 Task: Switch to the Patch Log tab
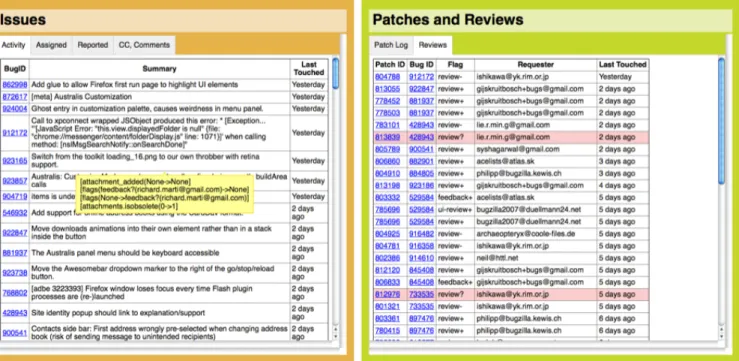(x=391, y=45)
